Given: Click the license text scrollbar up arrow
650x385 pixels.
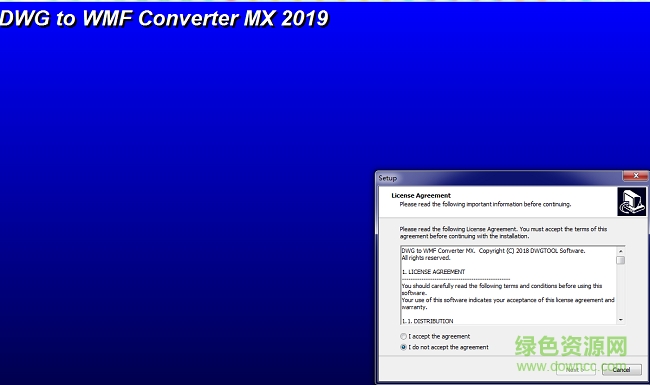Looking at the screenshot, I should [621, 251].
